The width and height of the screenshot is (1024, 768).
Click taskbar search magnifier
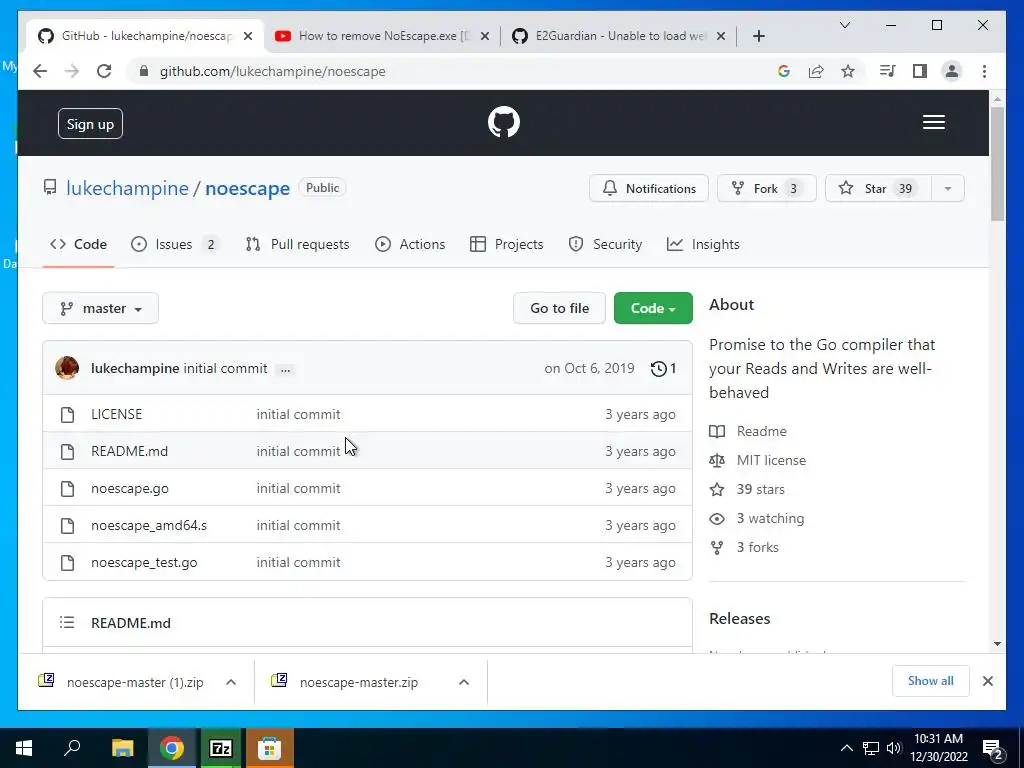pyautogui.click(x=72, y=748)
